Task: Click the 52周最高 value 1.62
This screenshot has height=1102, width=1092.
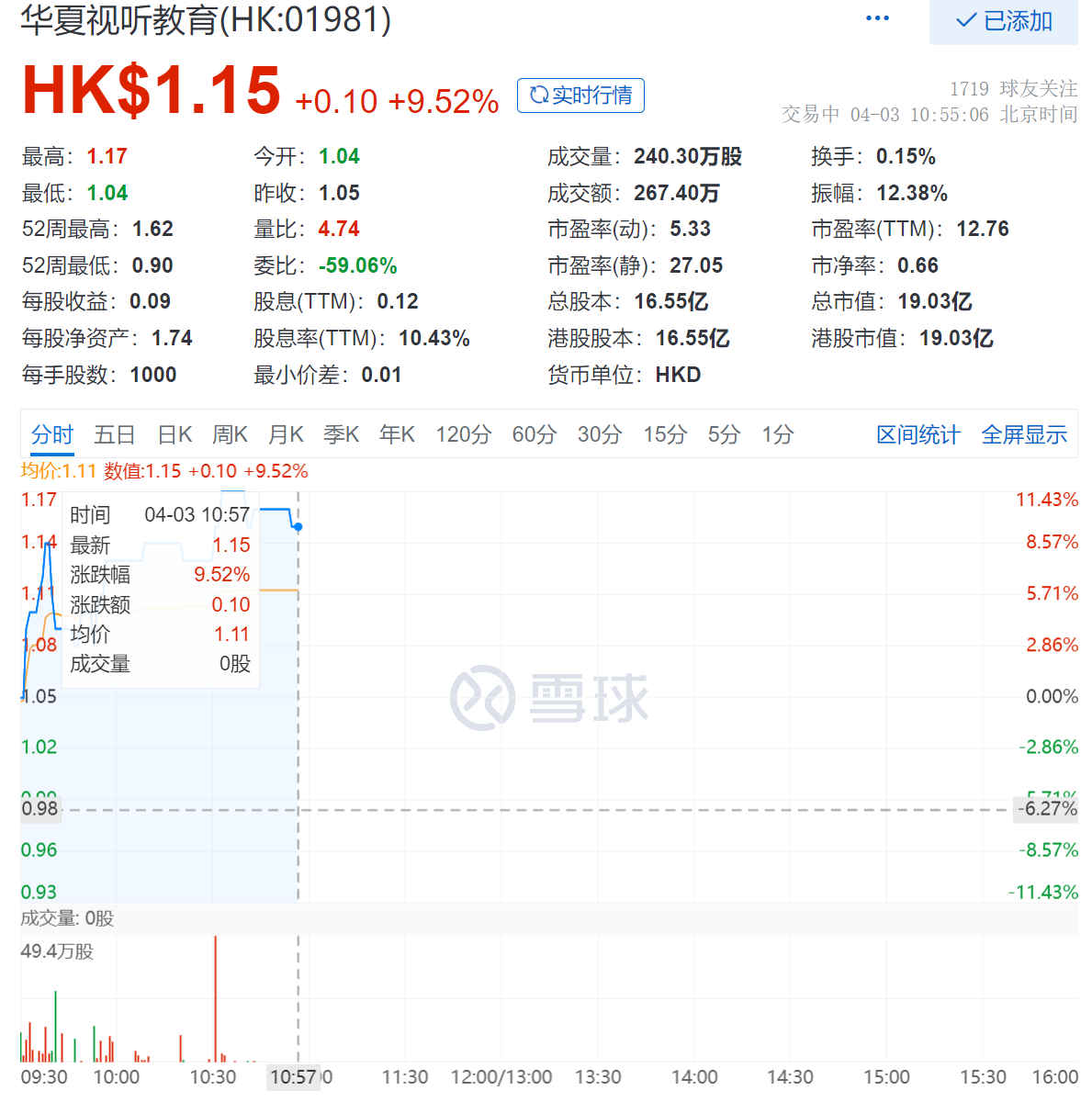Action: pyautogui.click(x=152, y=229)
